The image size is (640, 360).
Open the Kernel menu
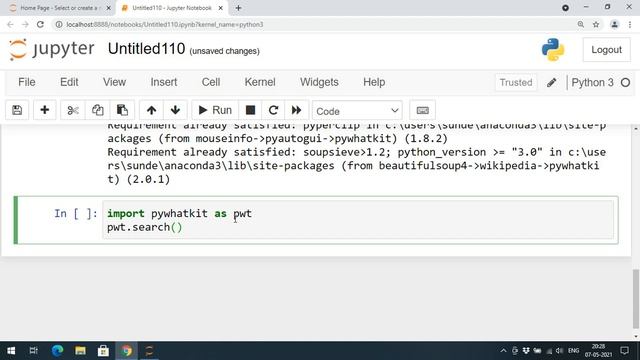click(x=260, y=82)
